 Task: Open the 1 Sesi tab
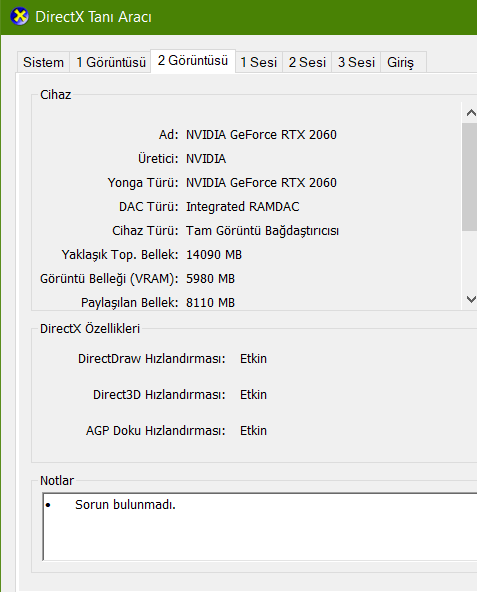coord(259,62)
